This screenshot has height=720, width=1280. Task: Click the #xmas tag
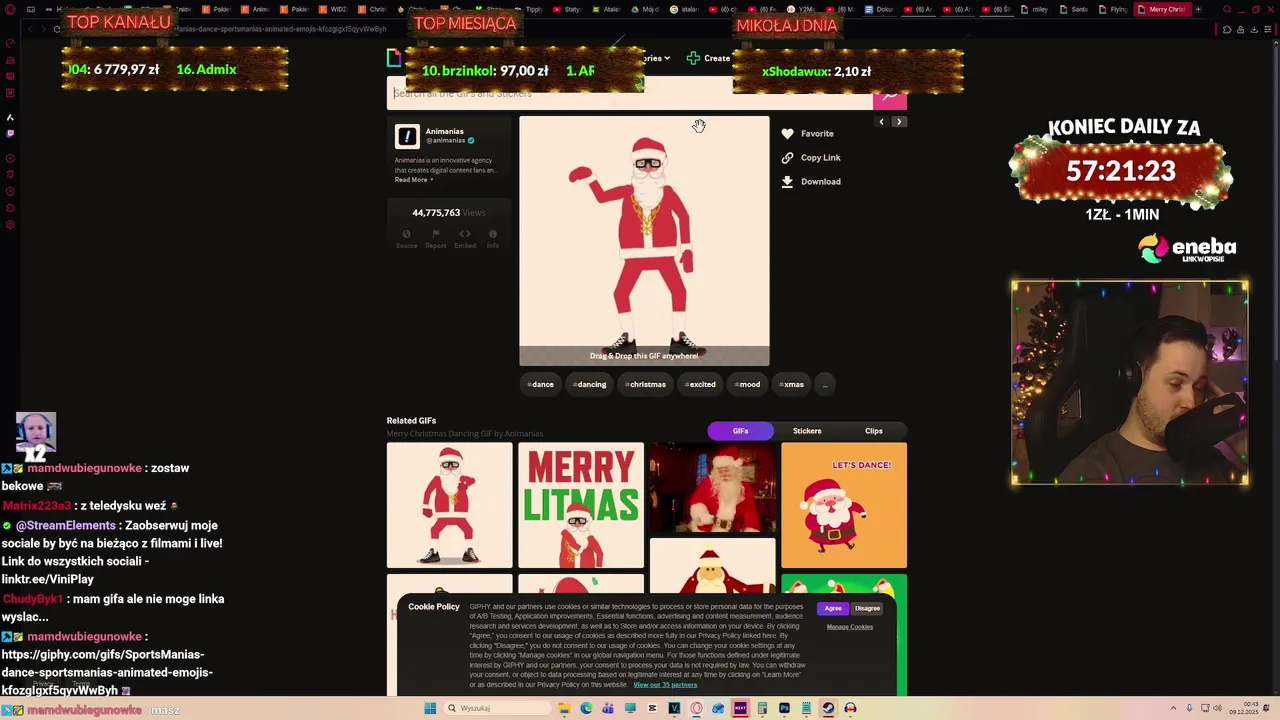(x=792, y=384)
